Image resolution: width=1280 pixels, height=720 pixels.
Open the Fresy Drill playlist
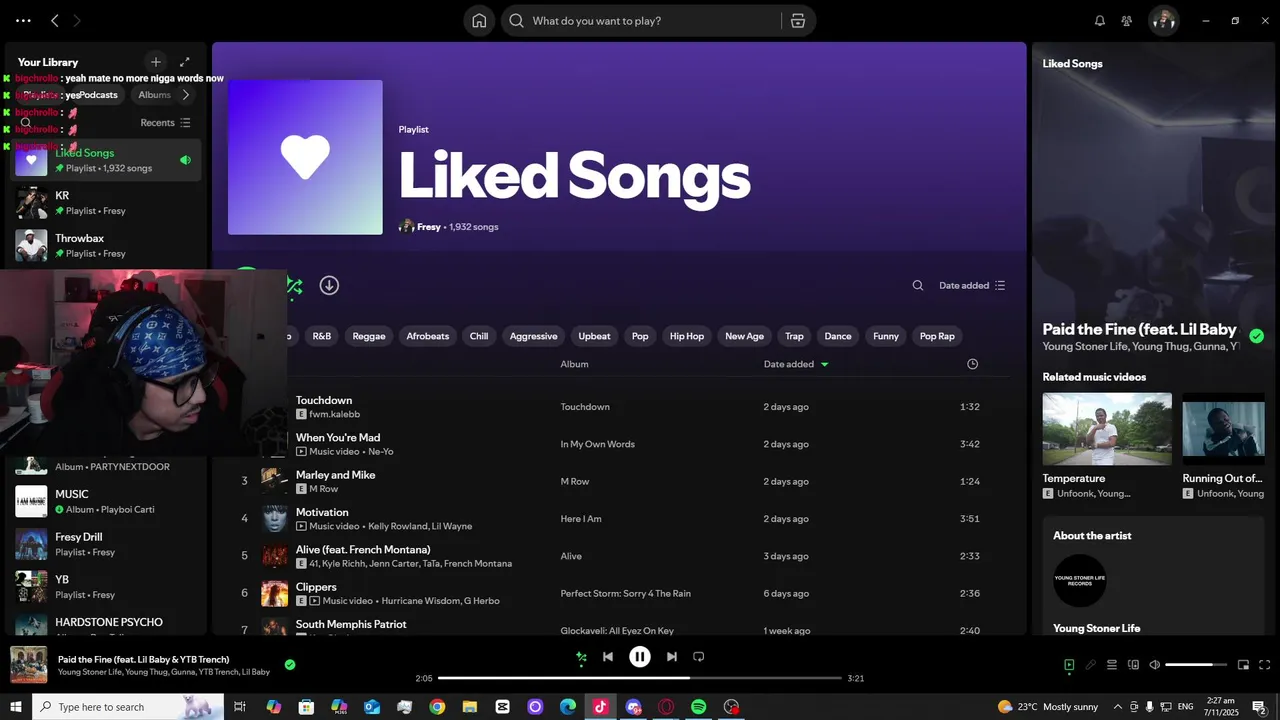pyautogui.click(x=105, y=544)
